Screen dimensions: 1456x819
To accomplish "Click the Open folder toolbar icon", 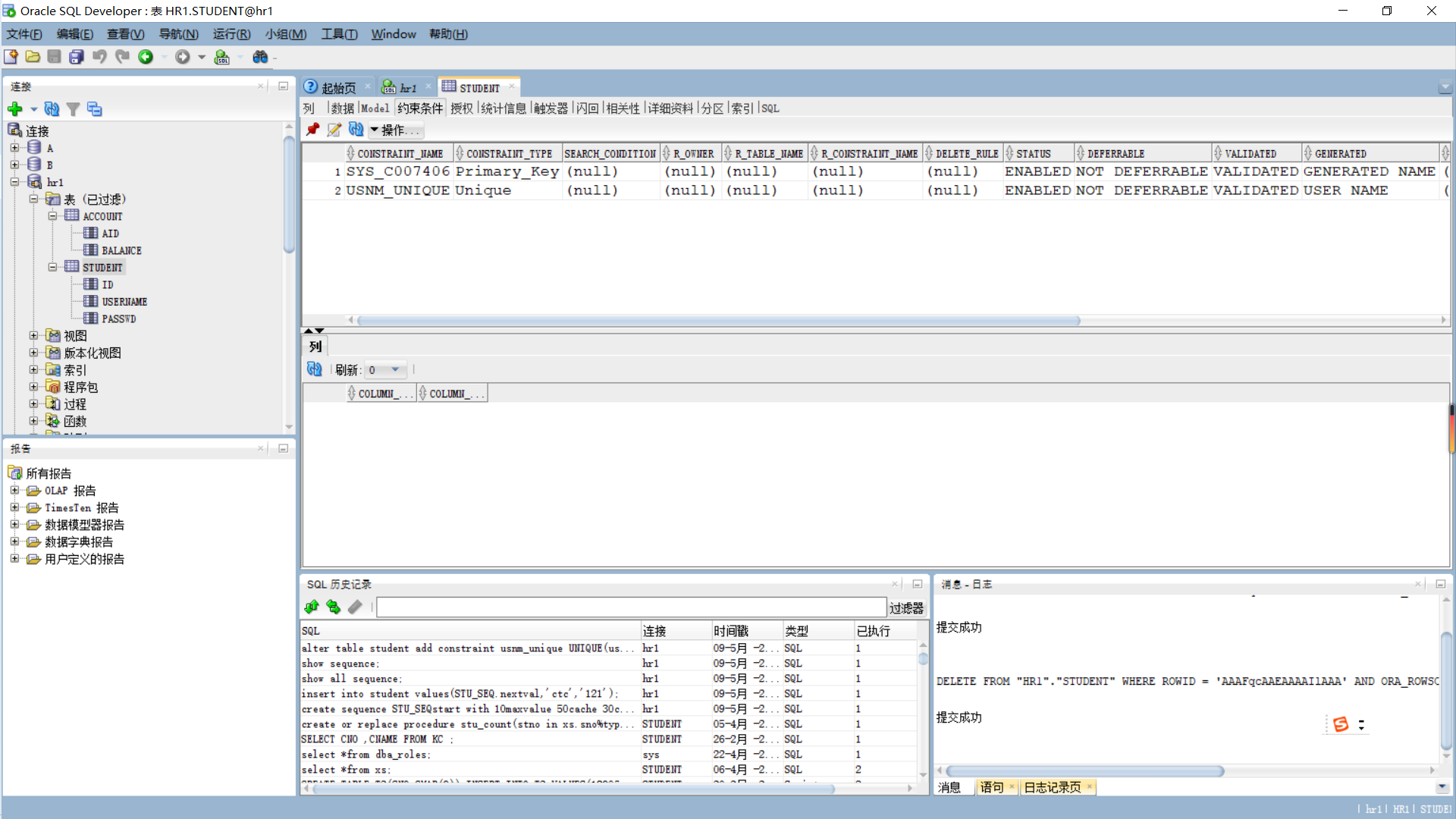I will tap(33, 57).
